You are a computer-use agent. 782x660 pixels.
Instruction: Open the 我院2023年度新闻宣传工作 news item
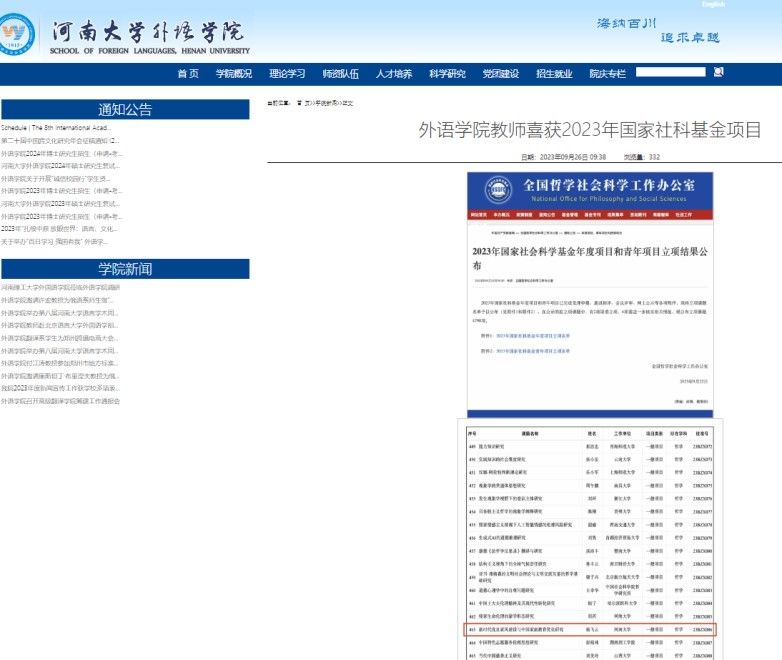click(60, 388)
